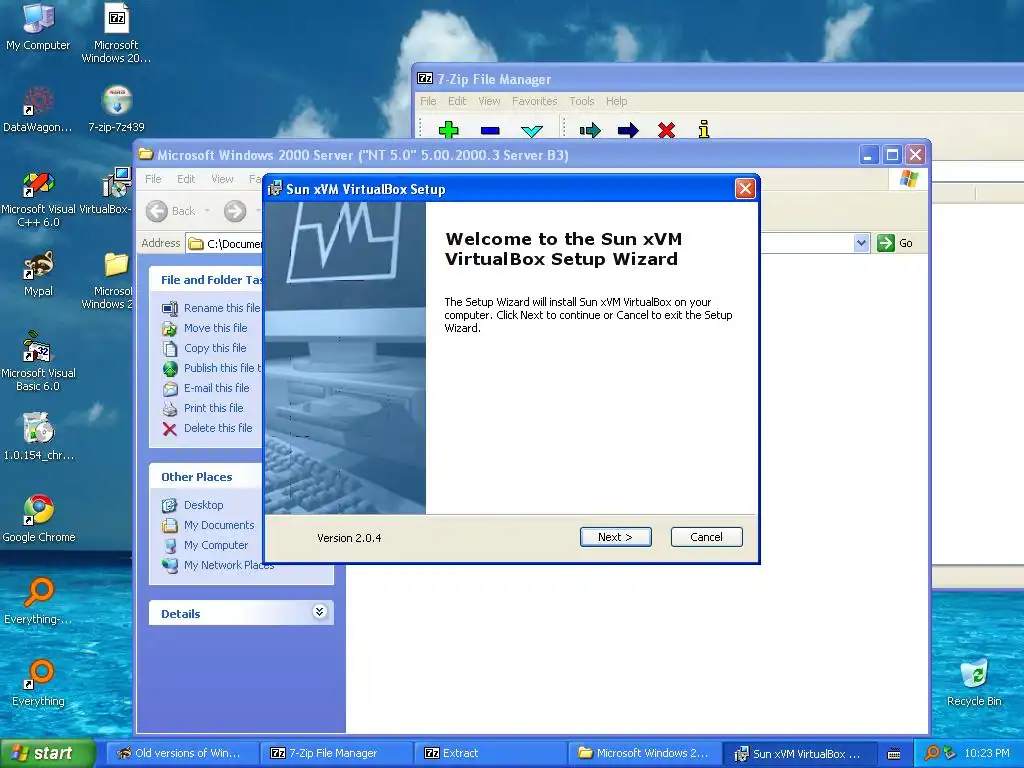Viewport: 1024px width, 768px height.
Task: Open Favorites menu in 7-Zip File Manager
Action: 534,101
